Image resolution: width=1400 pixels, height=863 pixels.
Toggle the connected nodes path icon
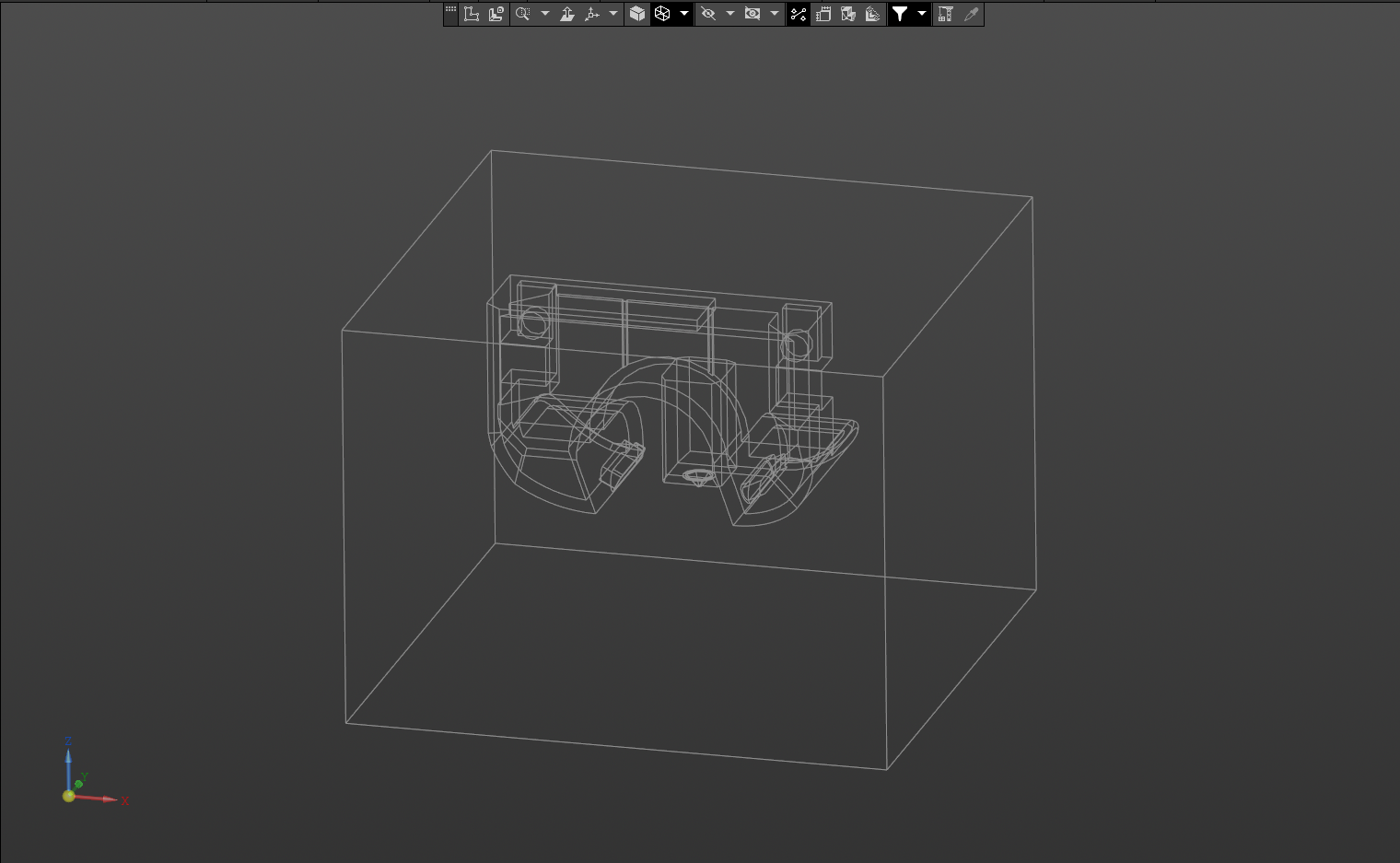(799, 14)
